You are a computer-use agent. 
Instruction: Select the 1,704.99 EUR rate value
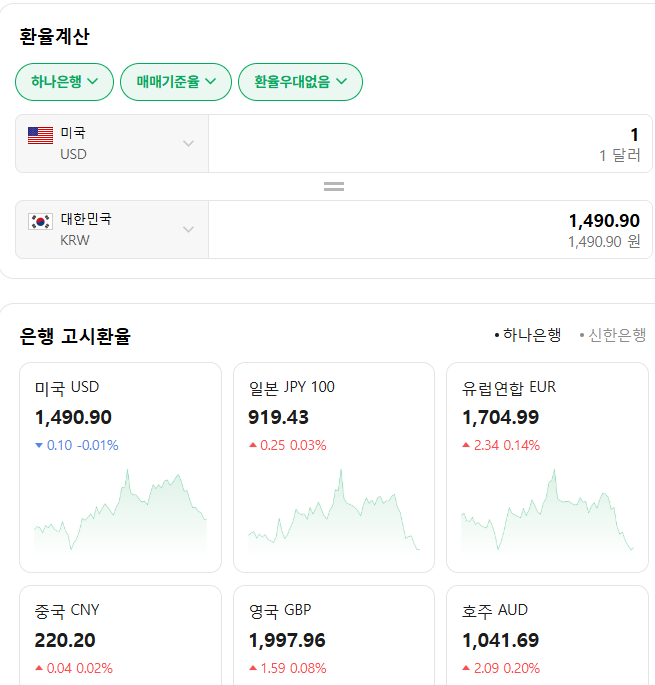[x=500, y=417]
